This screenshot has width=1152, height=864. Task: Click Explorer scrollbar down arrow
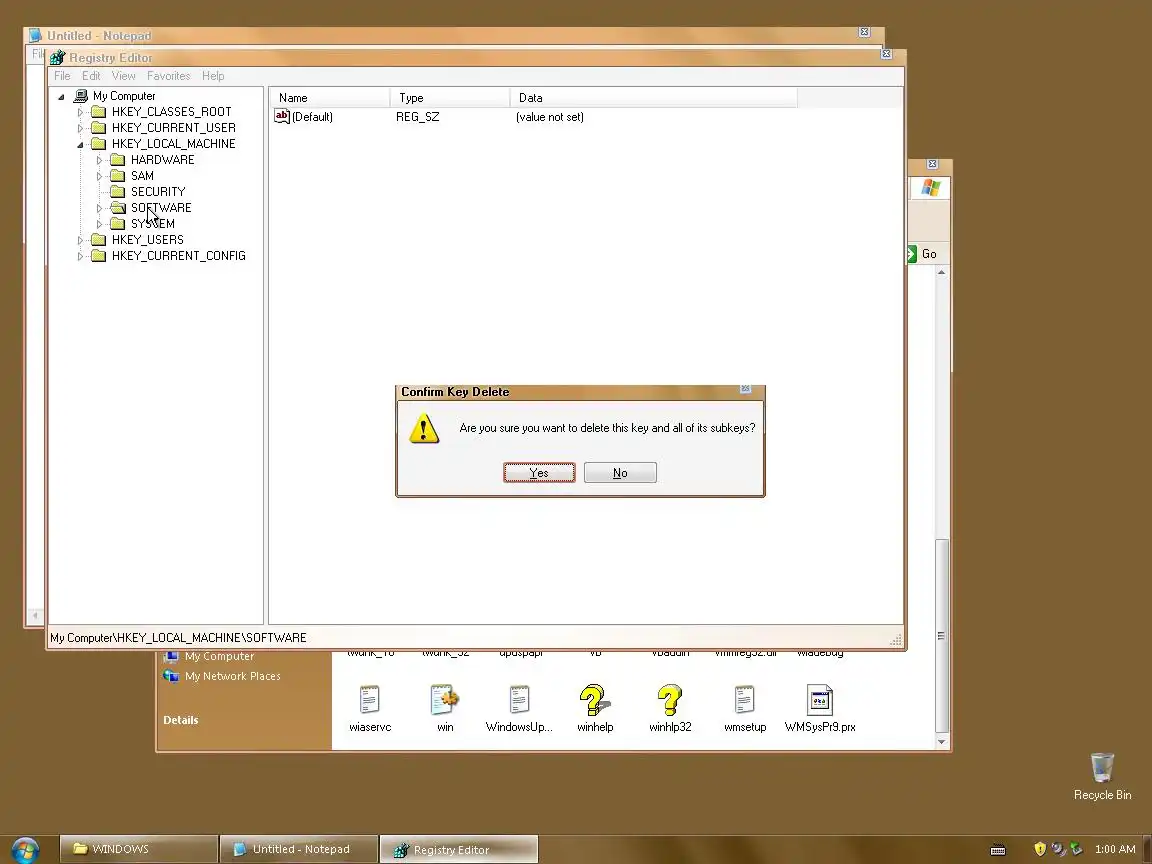coord(942,741)
